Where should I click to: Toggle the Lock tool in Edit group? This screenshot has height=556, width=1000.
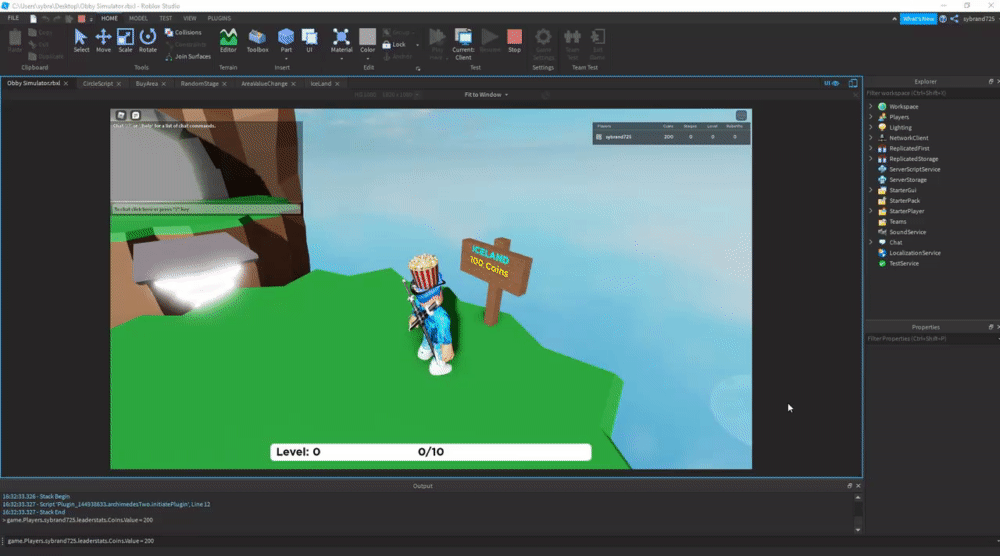[x=394, y=45]
